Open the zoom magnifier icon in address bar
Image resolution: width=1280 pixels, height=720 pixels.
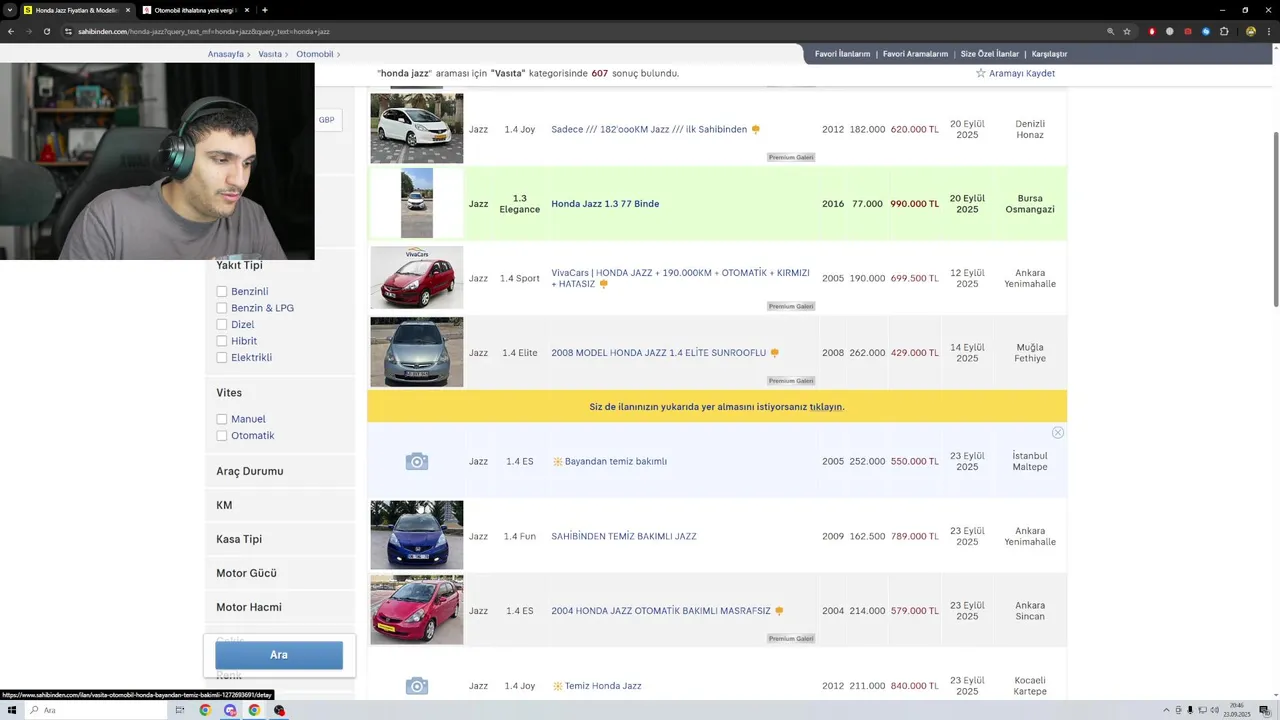[1110, 31]
